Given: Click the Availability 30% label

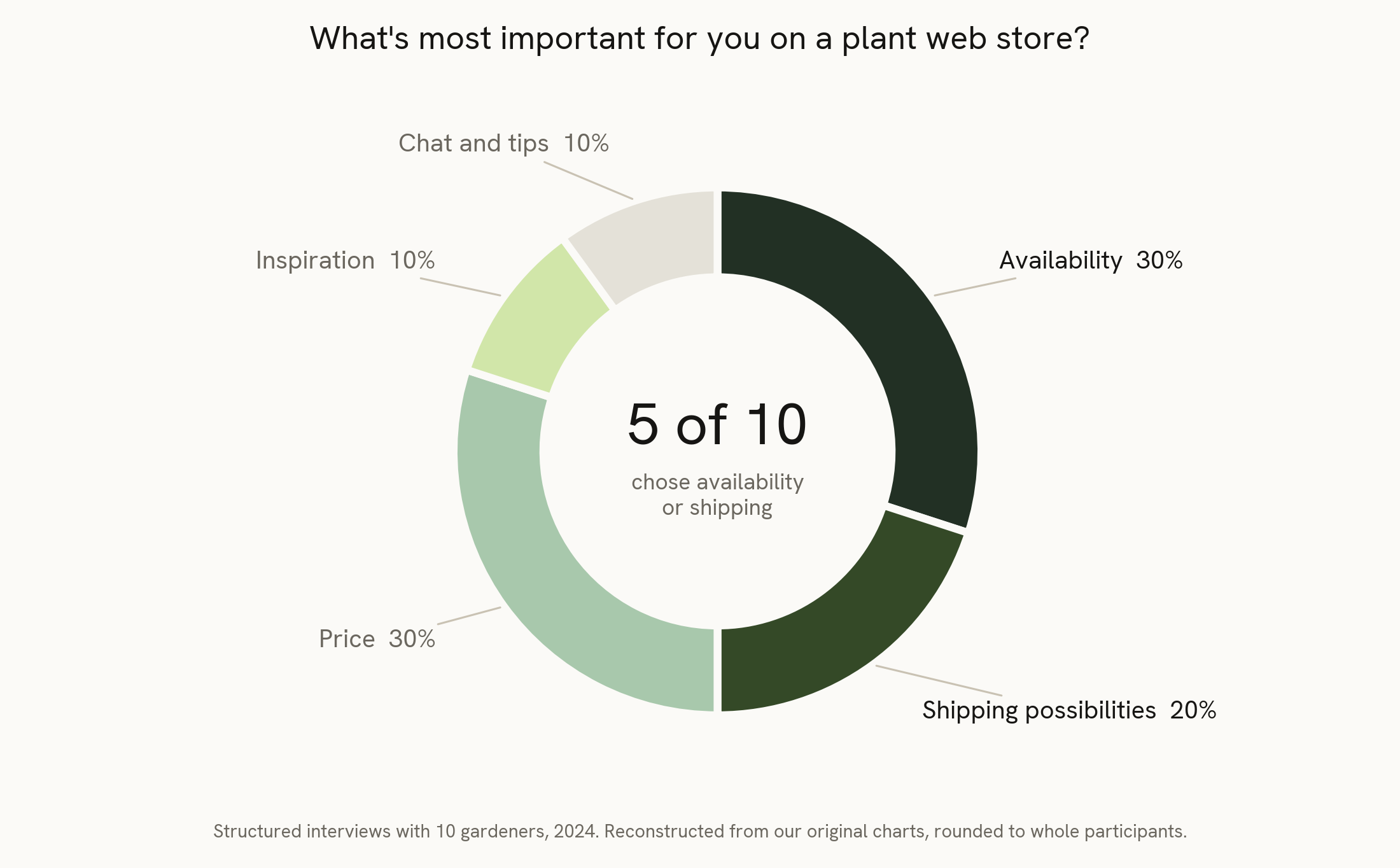Looking at the screenshot, I should tap(1091, 260).
